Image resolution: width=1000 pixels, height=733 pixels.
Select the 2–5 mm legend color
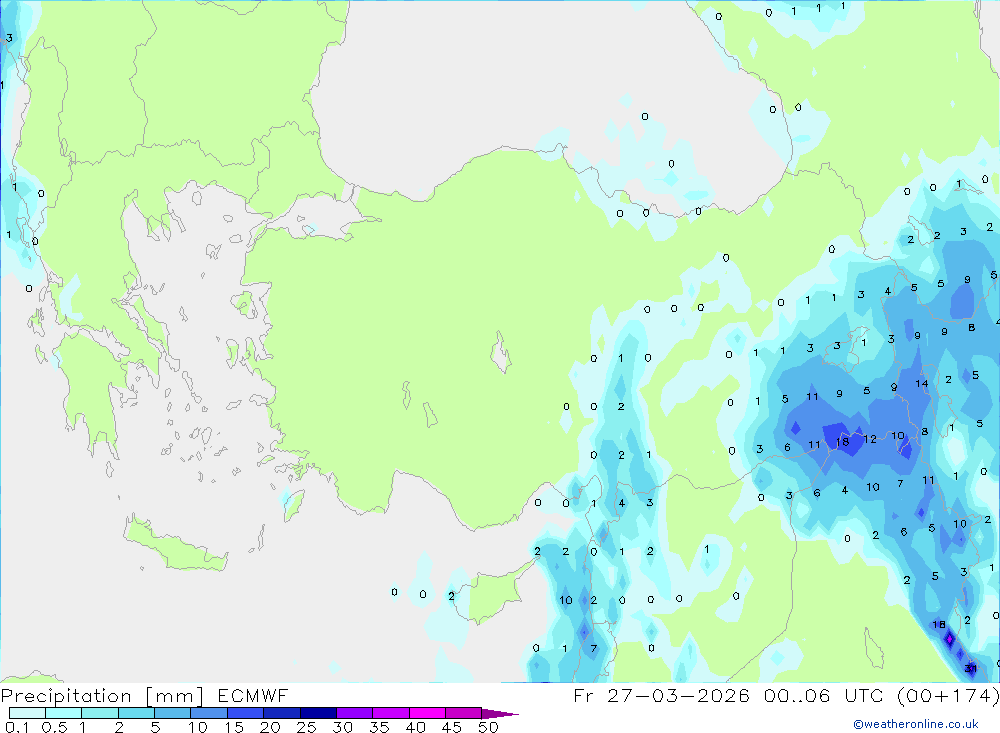pos(136,713)
